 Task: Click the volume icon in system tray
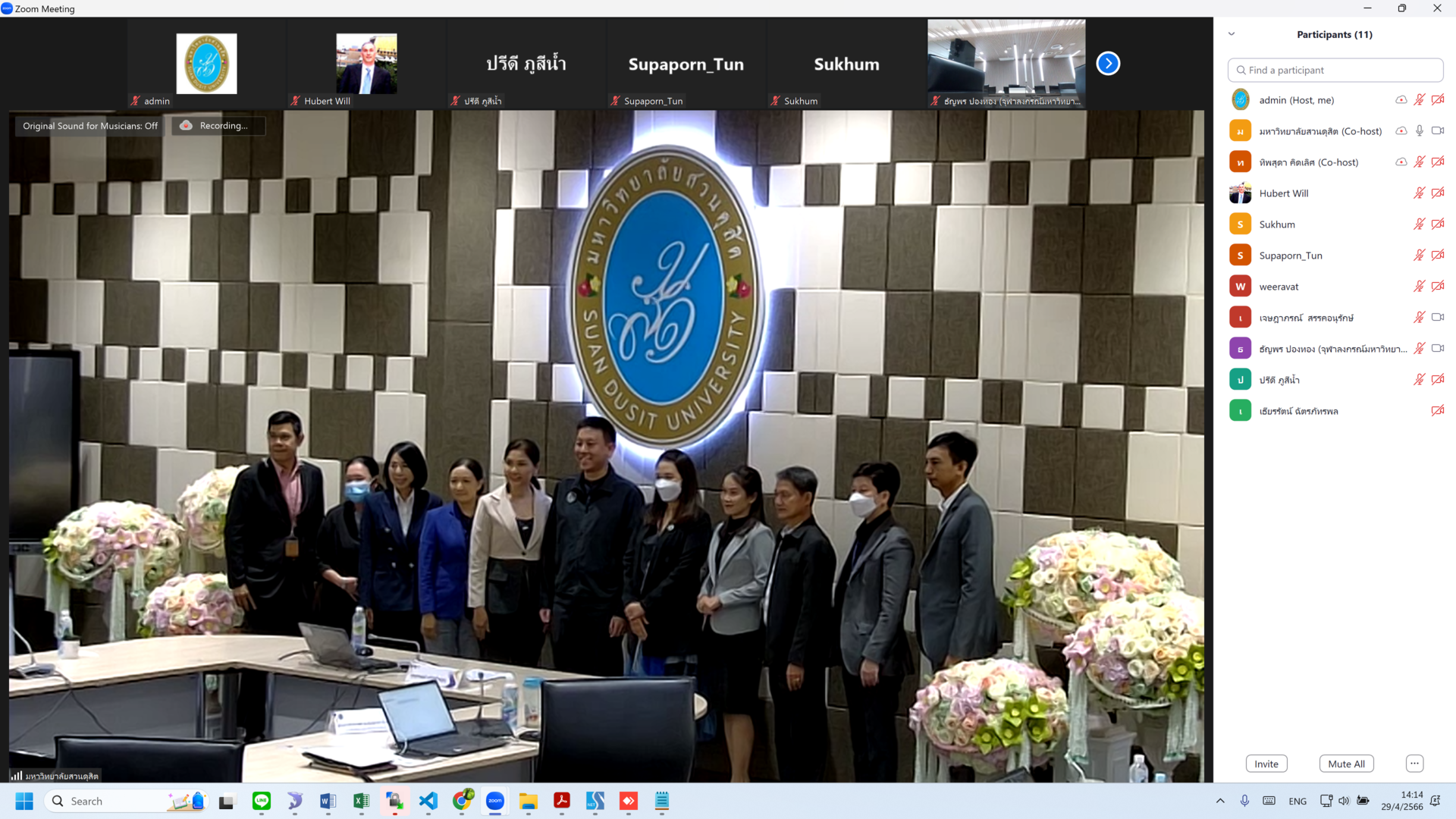pos(1344,801)
